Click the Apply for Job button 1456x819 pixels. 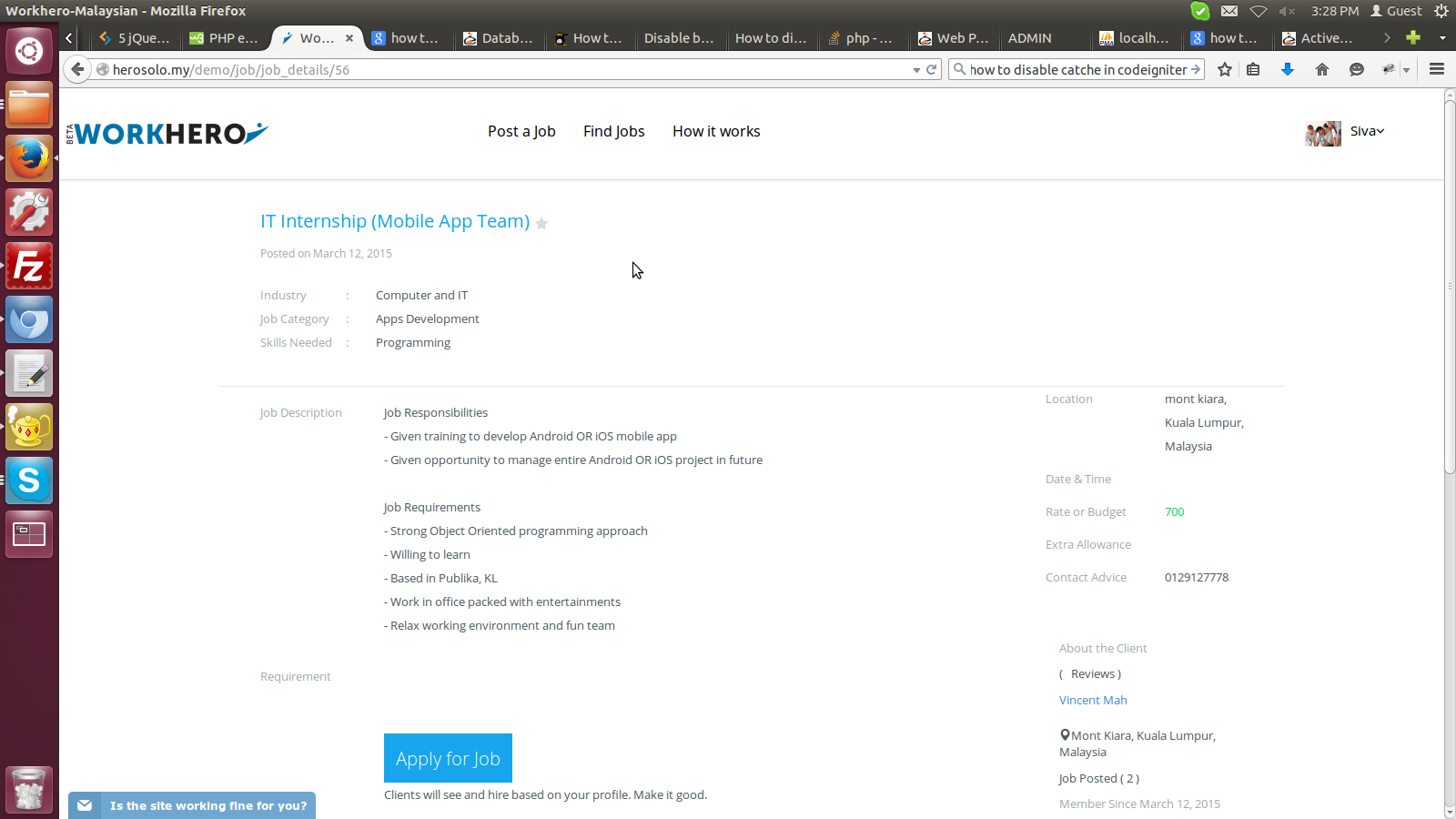(x=448, y=758)
